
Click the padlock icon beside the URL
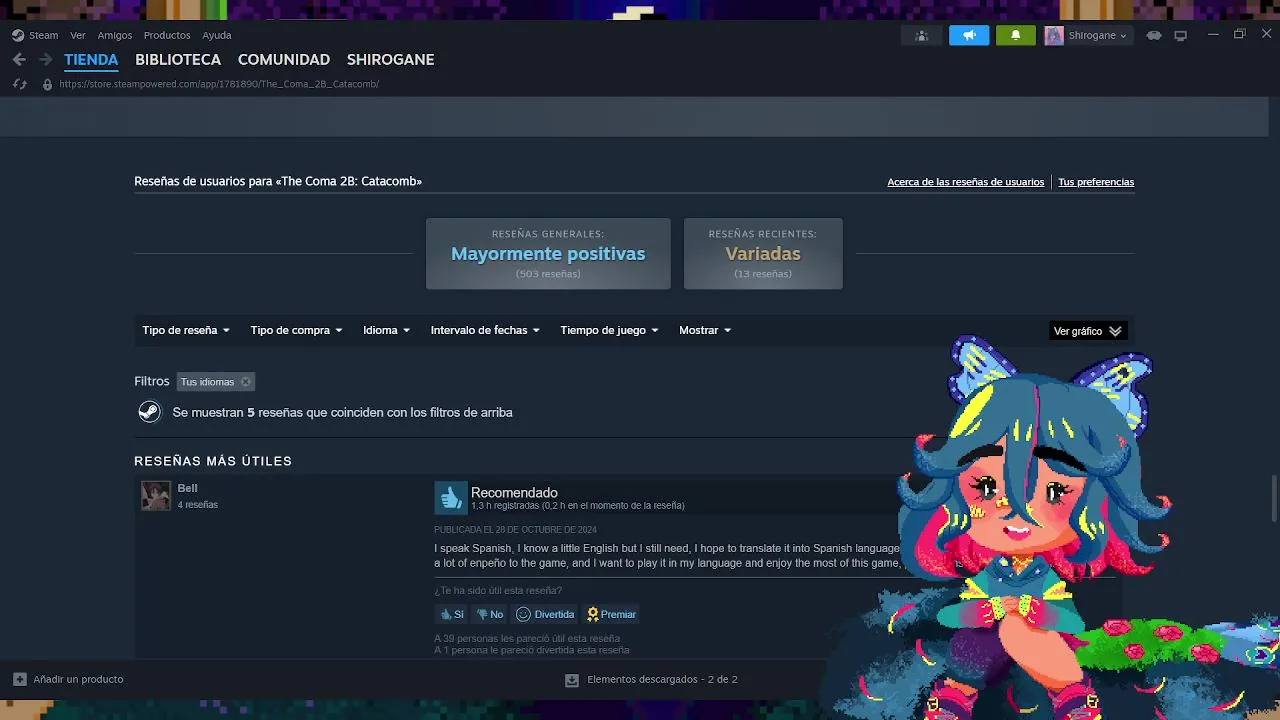pyautogui.click(x=47, y=84)
